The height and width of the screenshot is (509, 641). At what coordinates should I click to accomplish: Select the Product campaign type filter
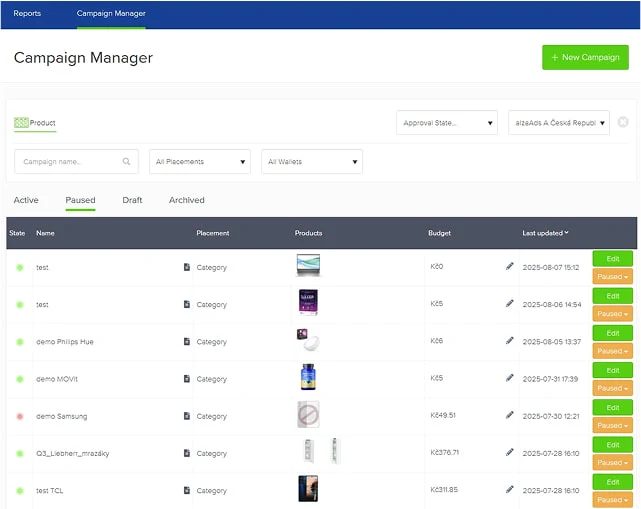pyautogui.click(x=35, y=123)
